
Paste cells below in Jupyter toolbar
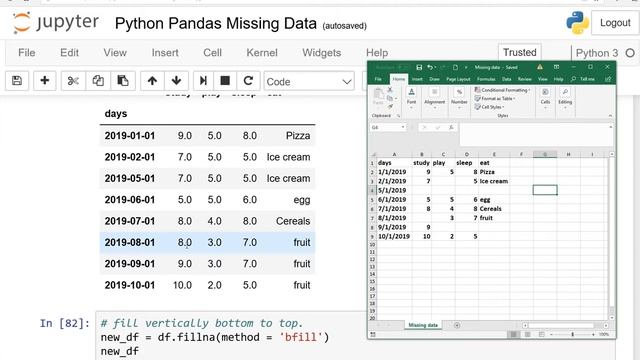122,81
